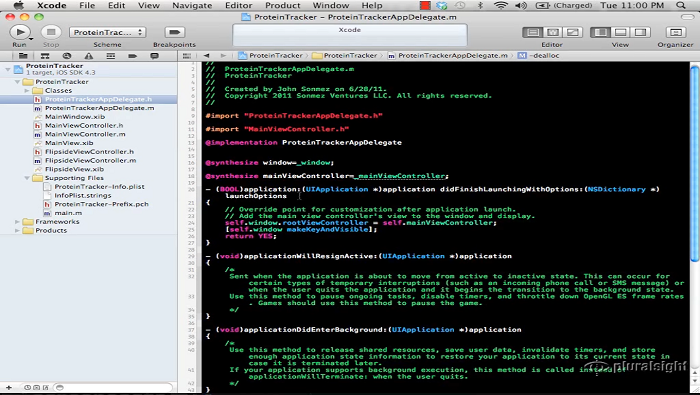Switch to Assistant editor

(553, 32)
